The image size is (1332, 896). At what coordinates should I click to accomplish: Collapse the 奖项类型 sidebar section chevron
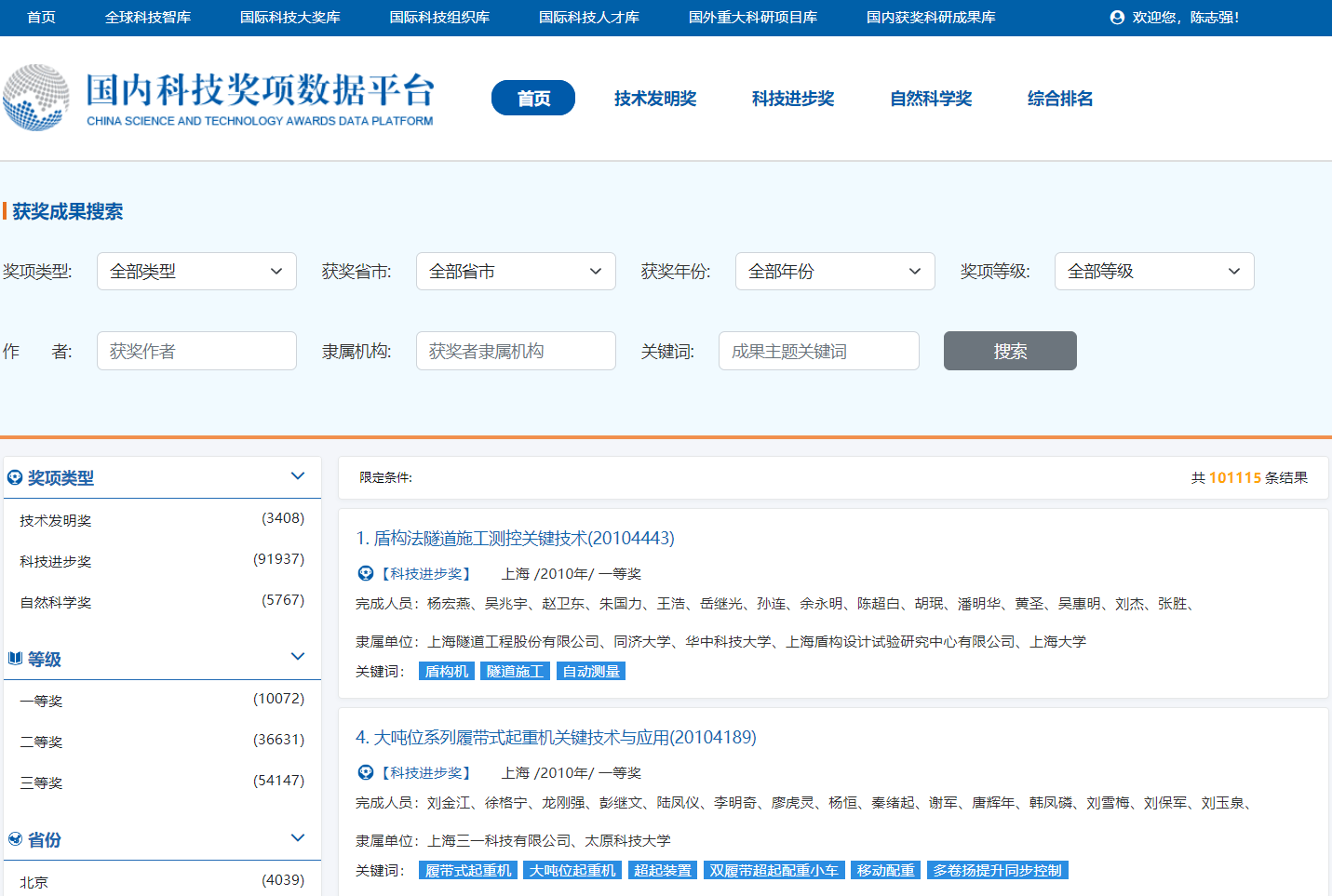click(x=298, y=476)
